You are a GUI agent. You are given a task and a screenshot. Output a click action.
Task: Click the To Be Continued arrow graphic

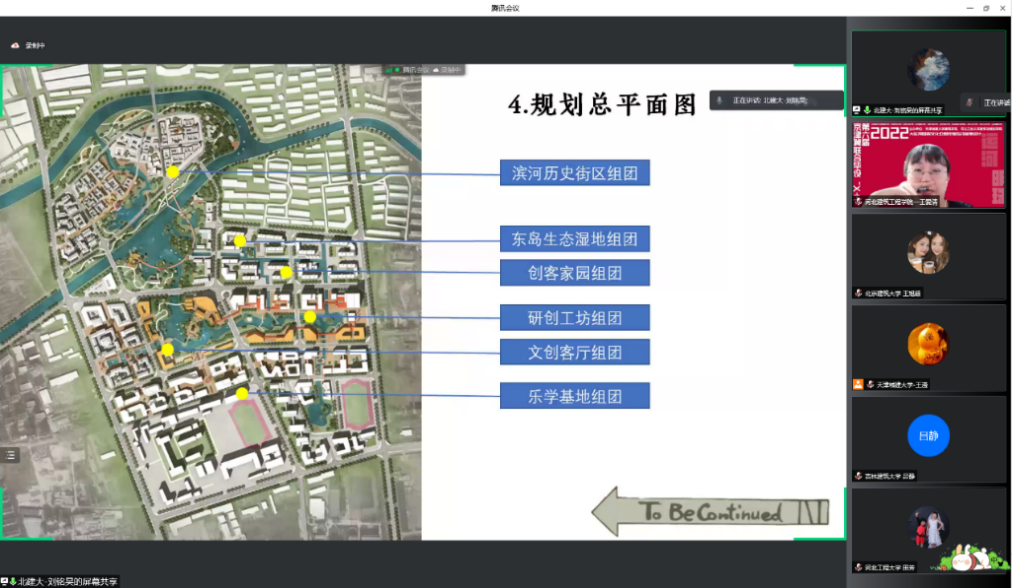click(710, 513)
